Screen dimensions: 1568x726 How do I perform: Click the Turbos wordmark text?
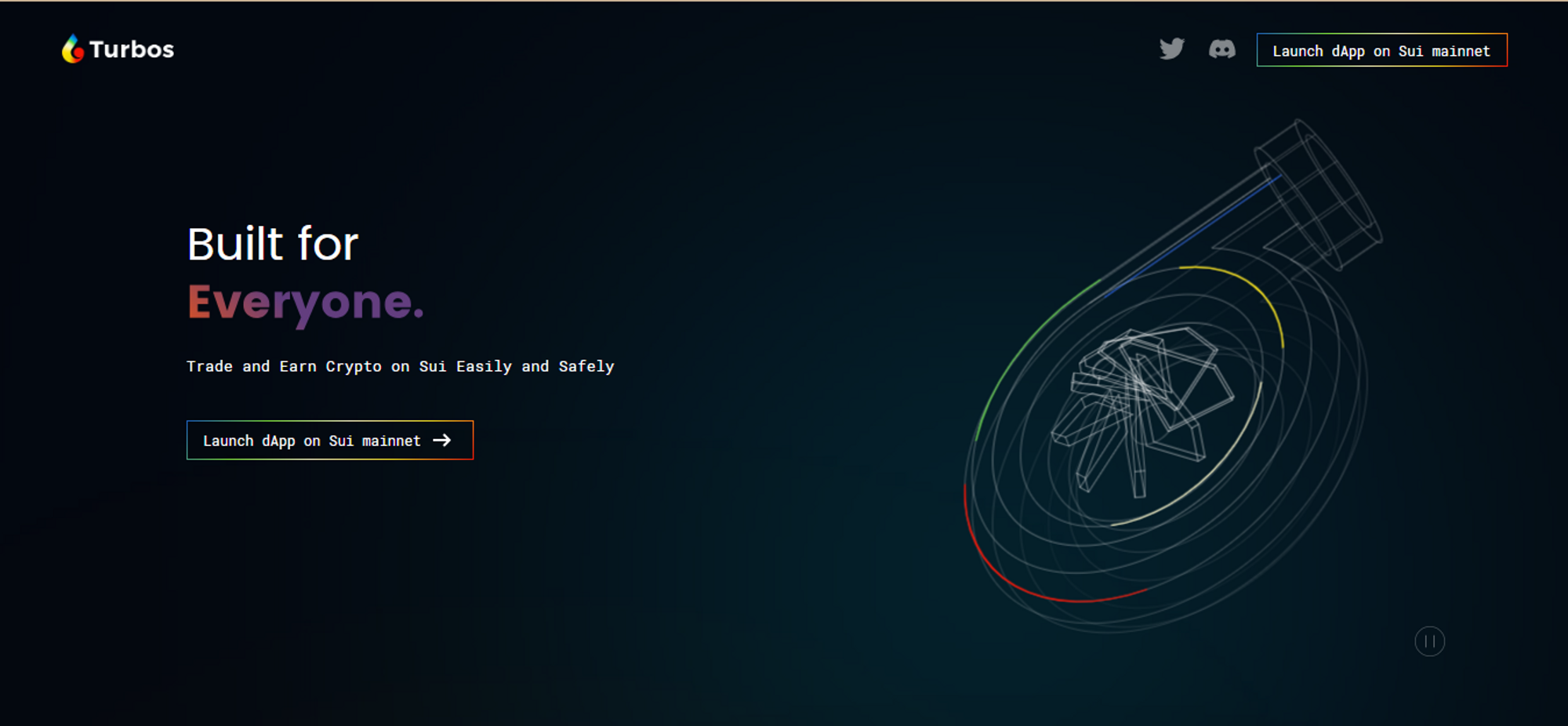point(132,49)
